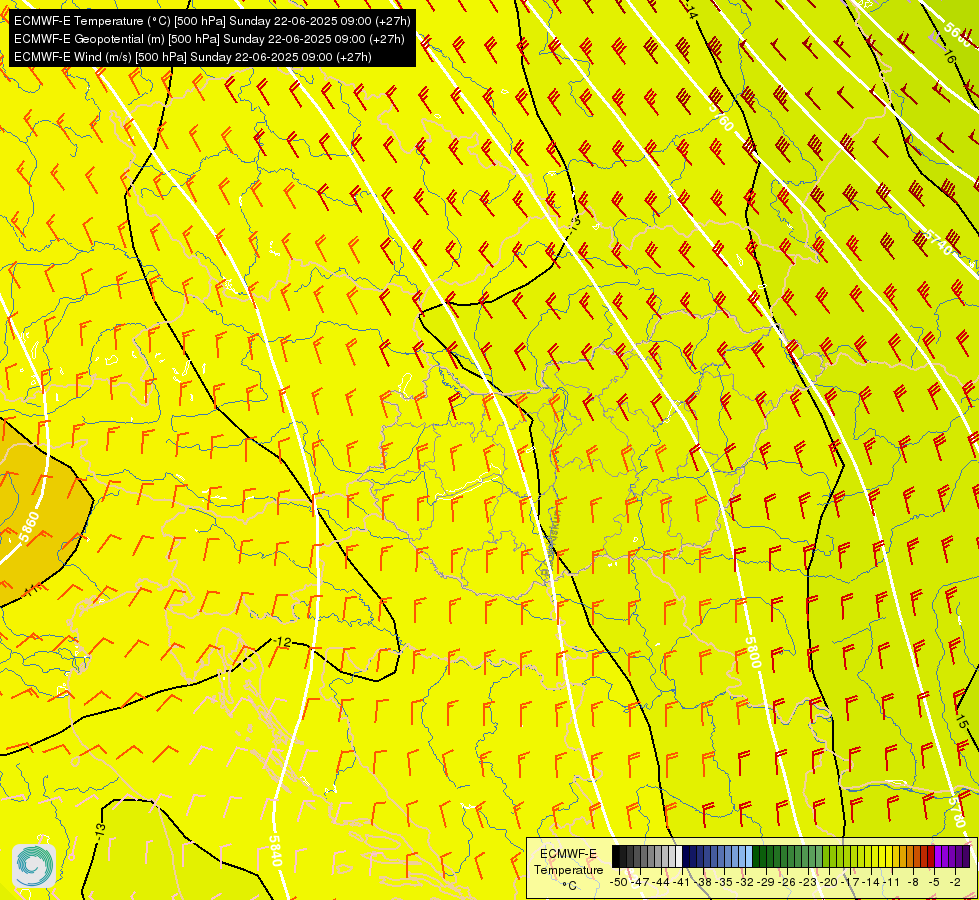Click the -11 value in the legend

coord(892,882)
